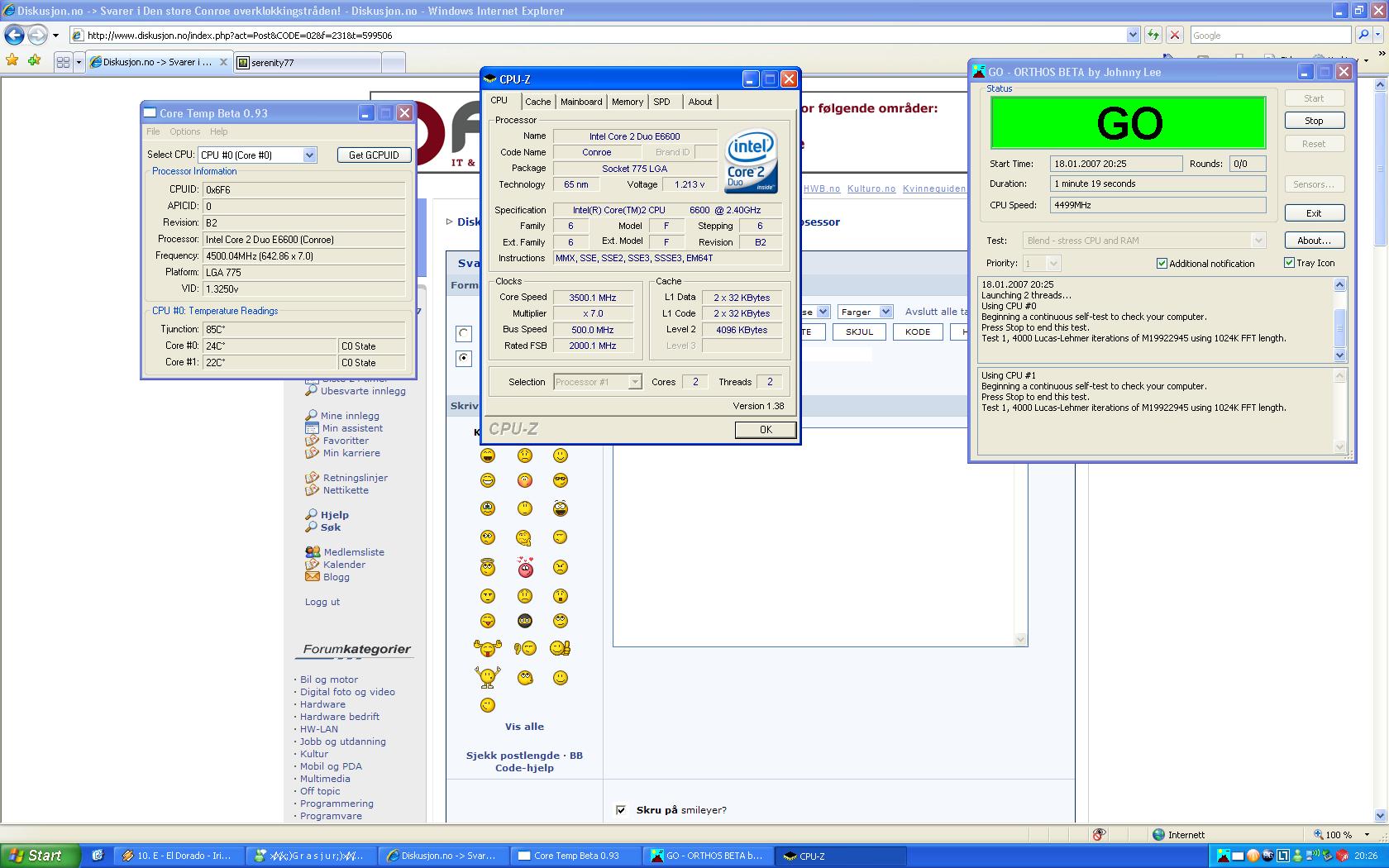This screenshot has height=868, width=1389.
Task: Click the About... button in ORTHOS
Action: click(x=1314, y=241)
